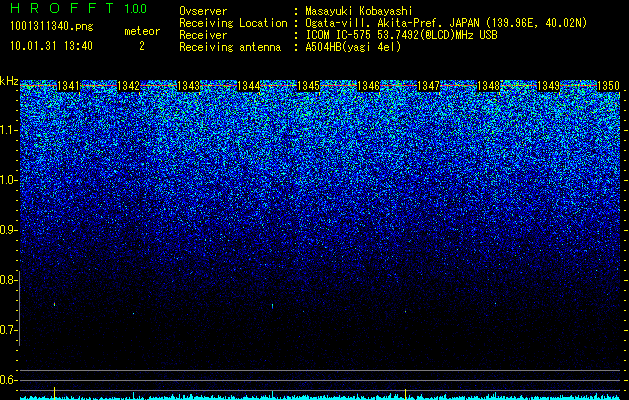Click the observer name Masayuki Kobayashi
The height and width of the screenshot is (400, 629).
[x=359, y=12]
